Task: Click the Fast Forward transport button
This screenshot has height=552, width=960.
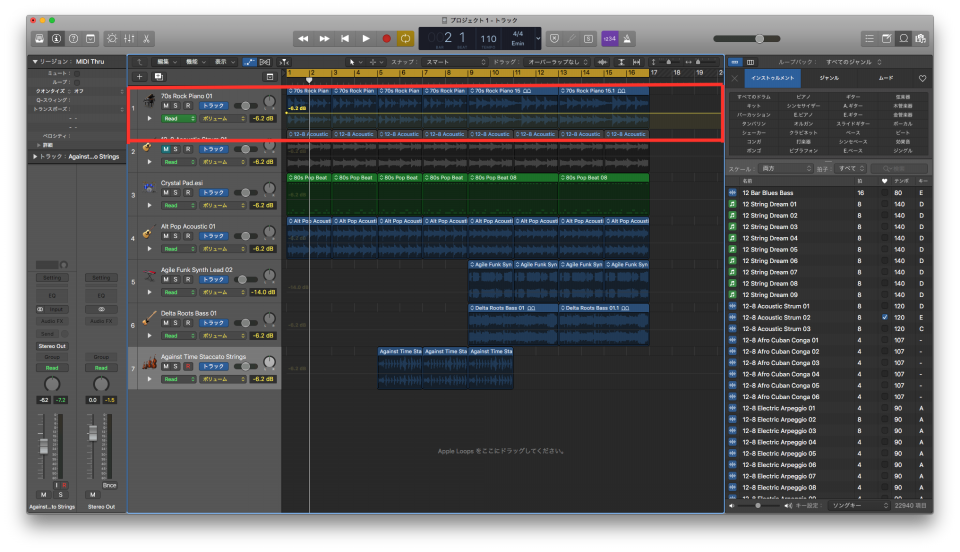Action: pyautogui.click(x=324, y=39)
